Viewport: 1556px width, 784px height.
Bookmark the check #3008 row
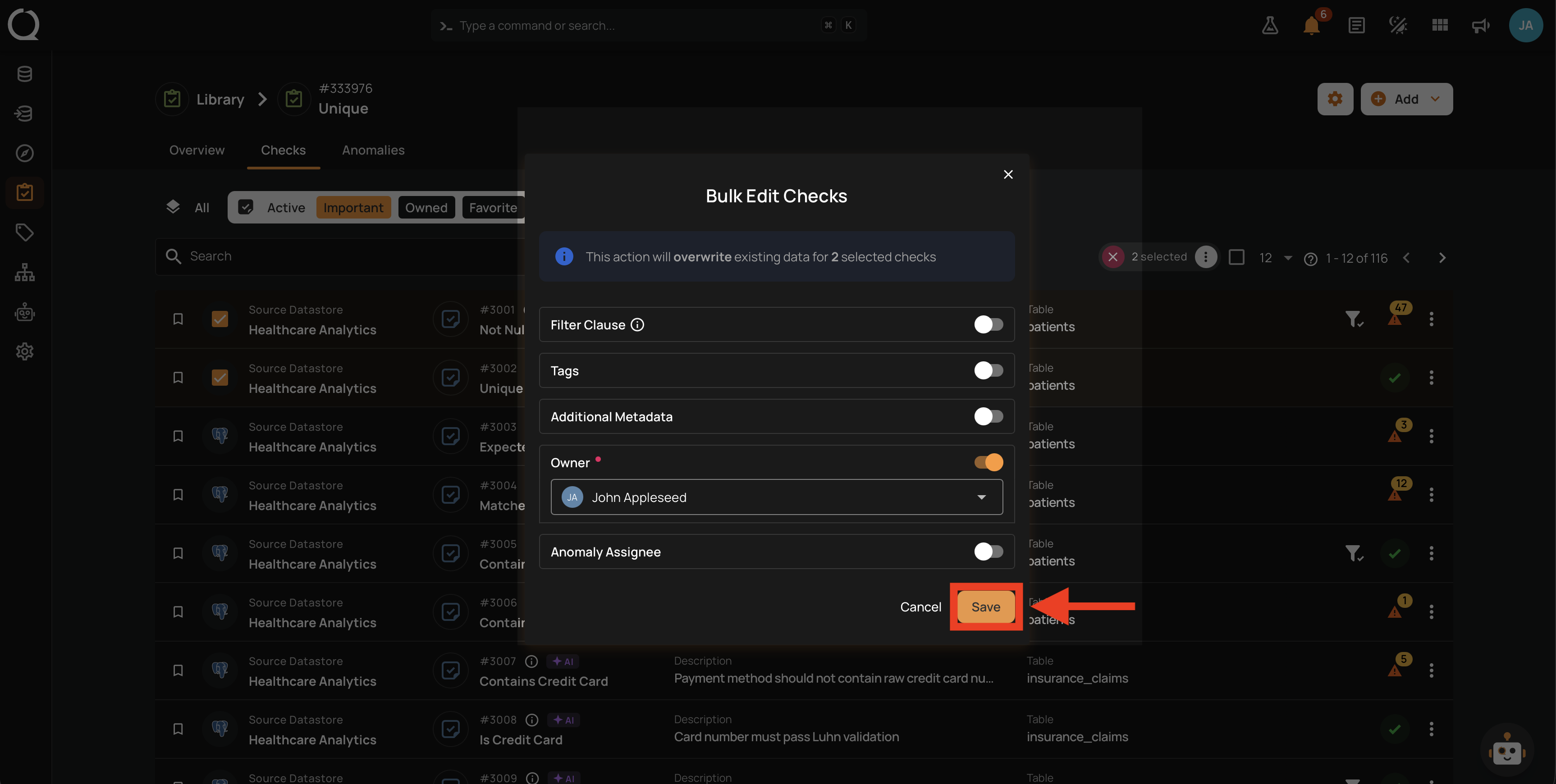178,729
